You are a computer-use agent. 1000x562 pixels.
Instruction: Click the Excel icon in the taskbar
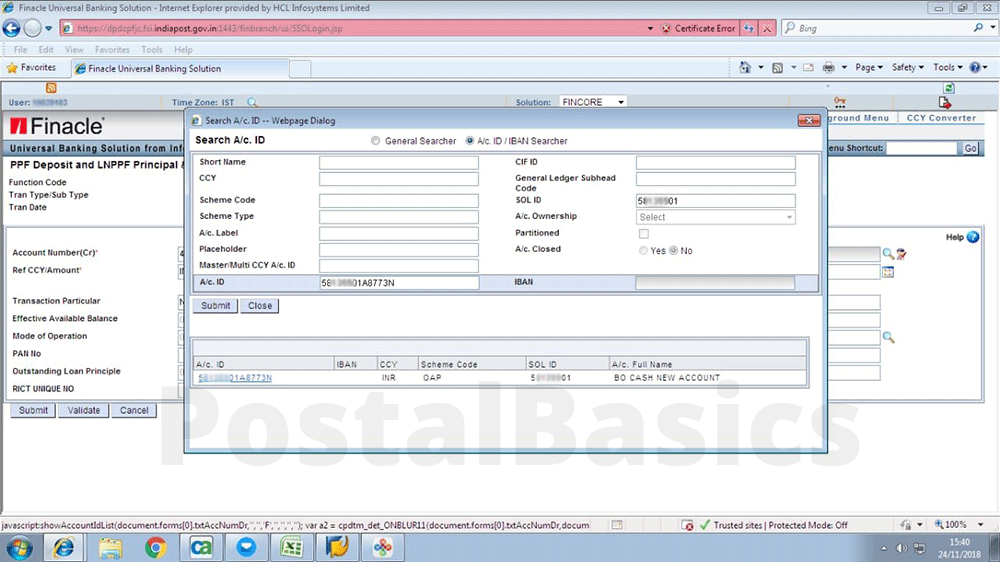292,547
